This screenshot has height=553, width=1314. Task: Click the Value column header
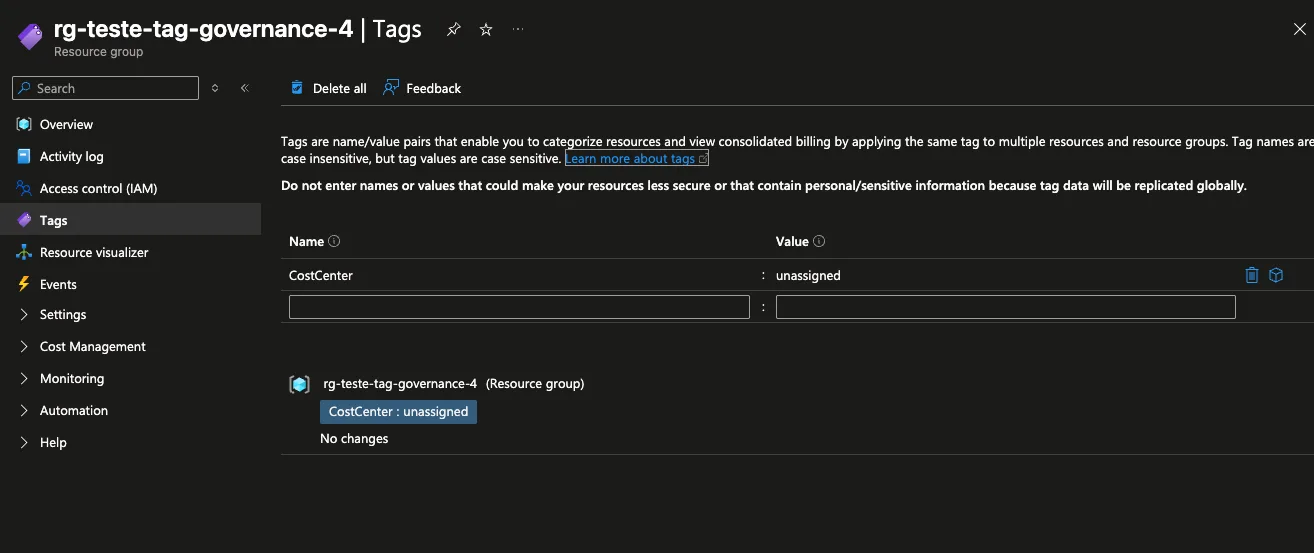point(792,241)
